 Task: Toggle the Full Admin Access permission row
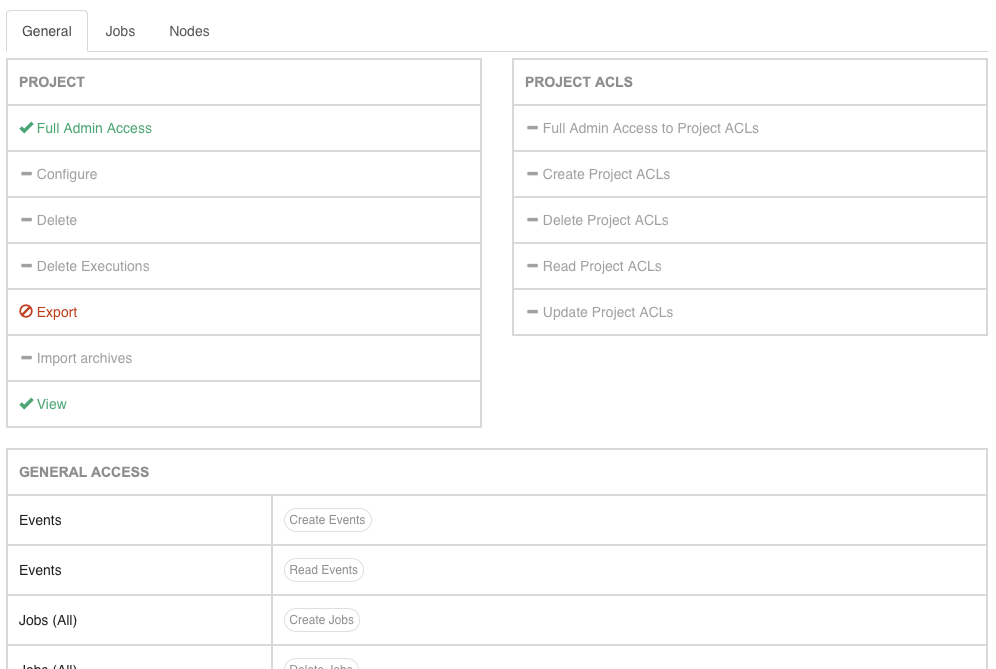coord(244,128)
